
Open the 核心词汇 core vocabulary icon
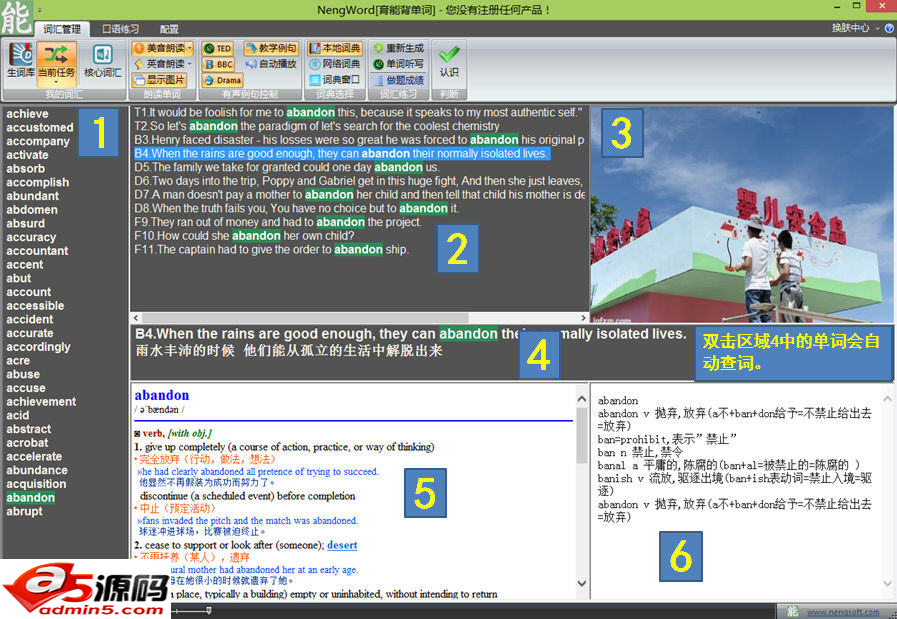[x=102, y=59]
